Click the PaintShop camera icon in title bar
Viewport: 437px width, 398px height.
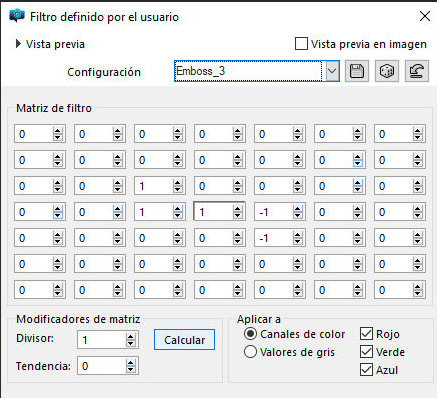click(x=17, y=16)
